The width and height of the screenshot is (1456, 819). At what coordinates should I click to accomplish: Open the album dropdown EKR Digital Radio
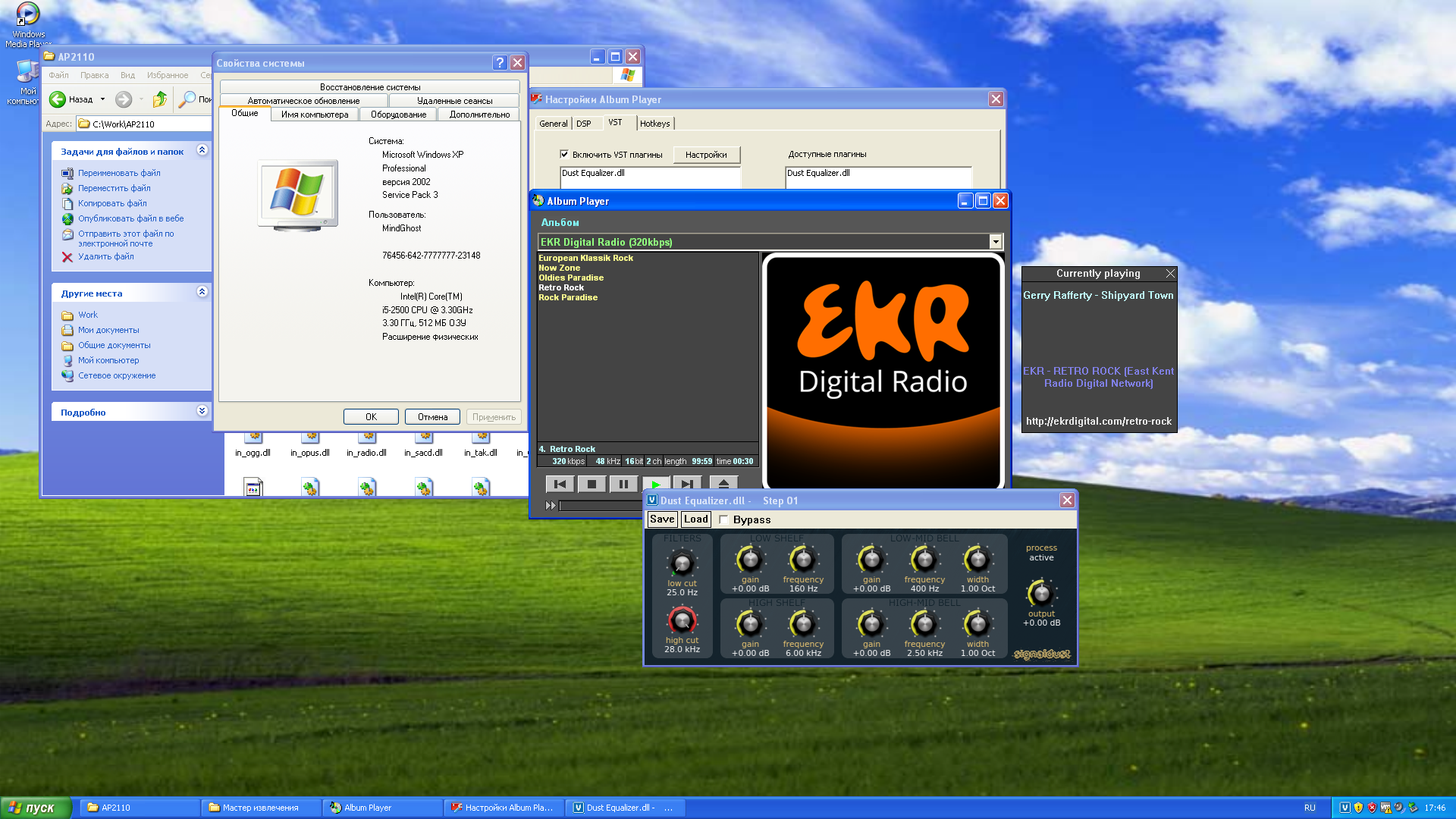(995, 242)
